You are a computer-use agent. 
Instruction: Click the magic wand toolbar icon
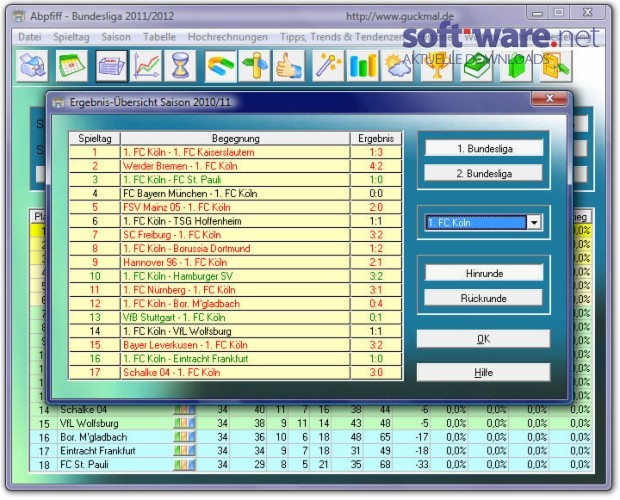tap(328, 66)
